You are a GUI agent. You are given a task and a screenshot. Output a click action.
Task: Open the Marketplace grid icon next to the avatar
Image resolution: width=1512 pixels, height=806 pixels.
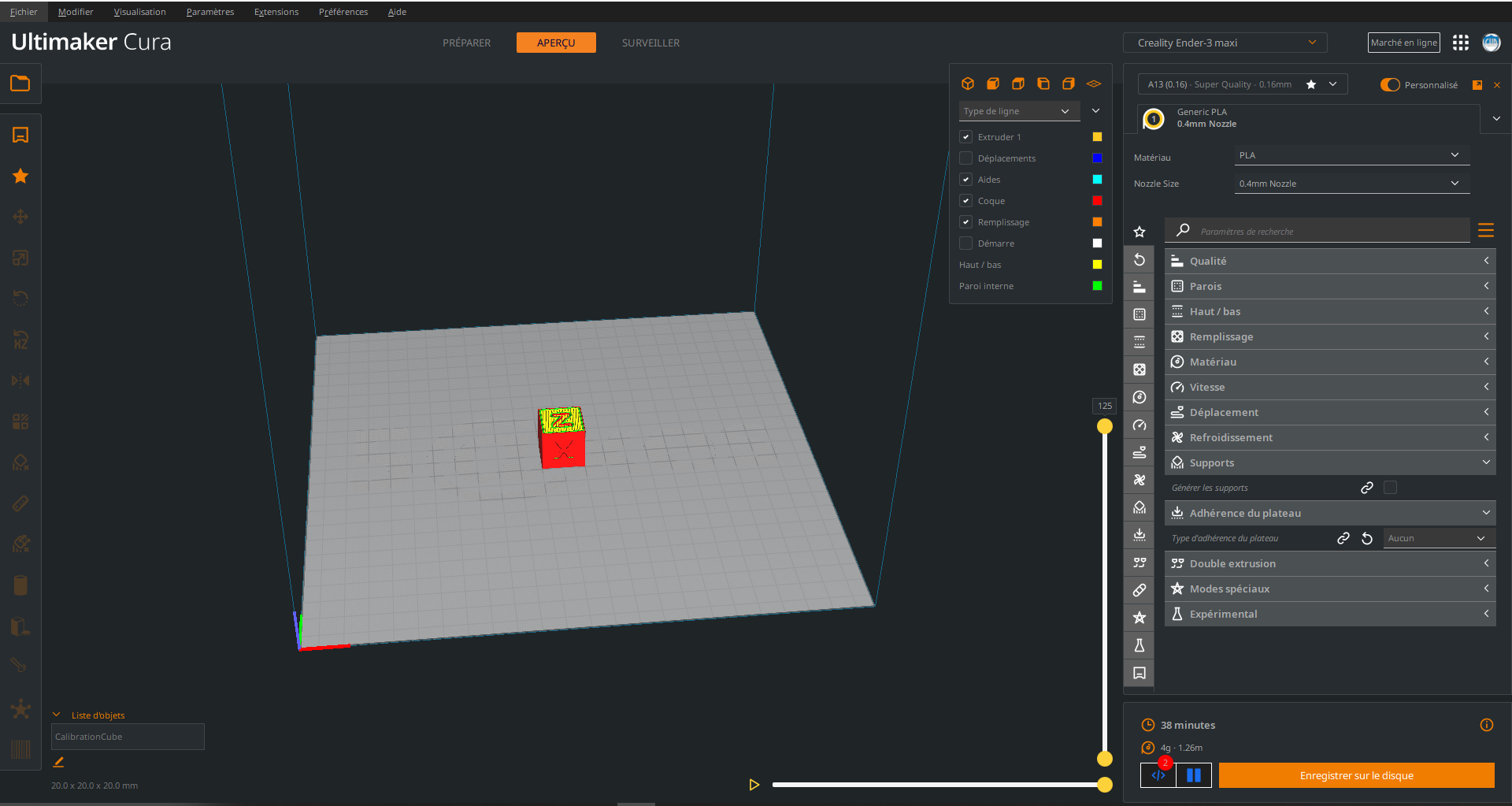click(x=1461, y=43)
